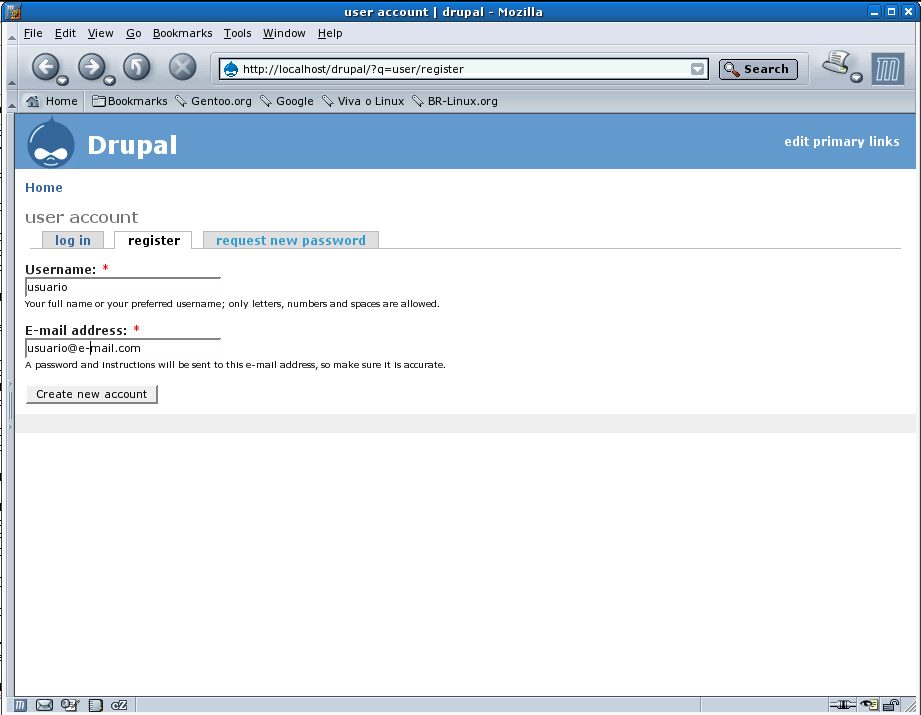This screenshot has height=715, width=921.
Task: Go forward with the Forward arrow button
Action: (92, 66)
